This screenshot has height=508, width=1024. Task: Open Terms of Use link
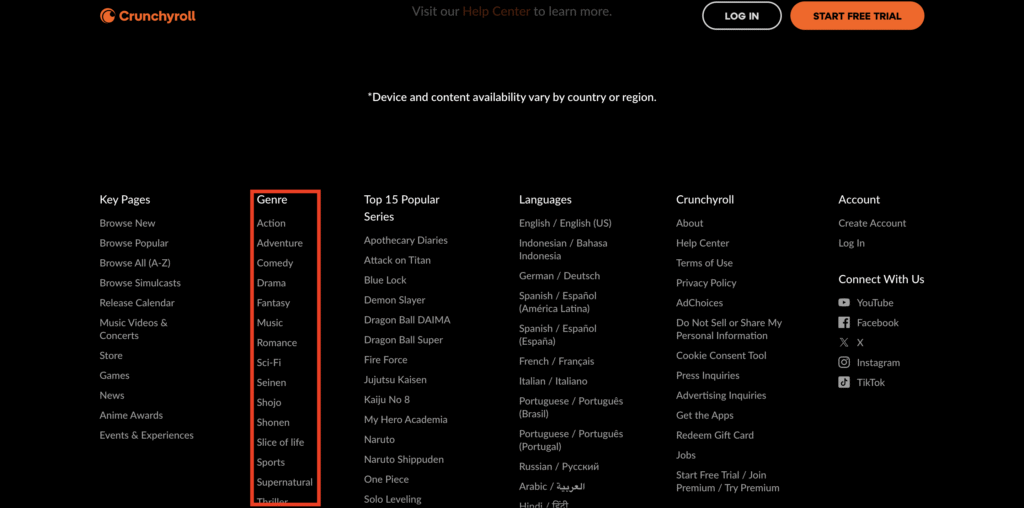point(704,263)
